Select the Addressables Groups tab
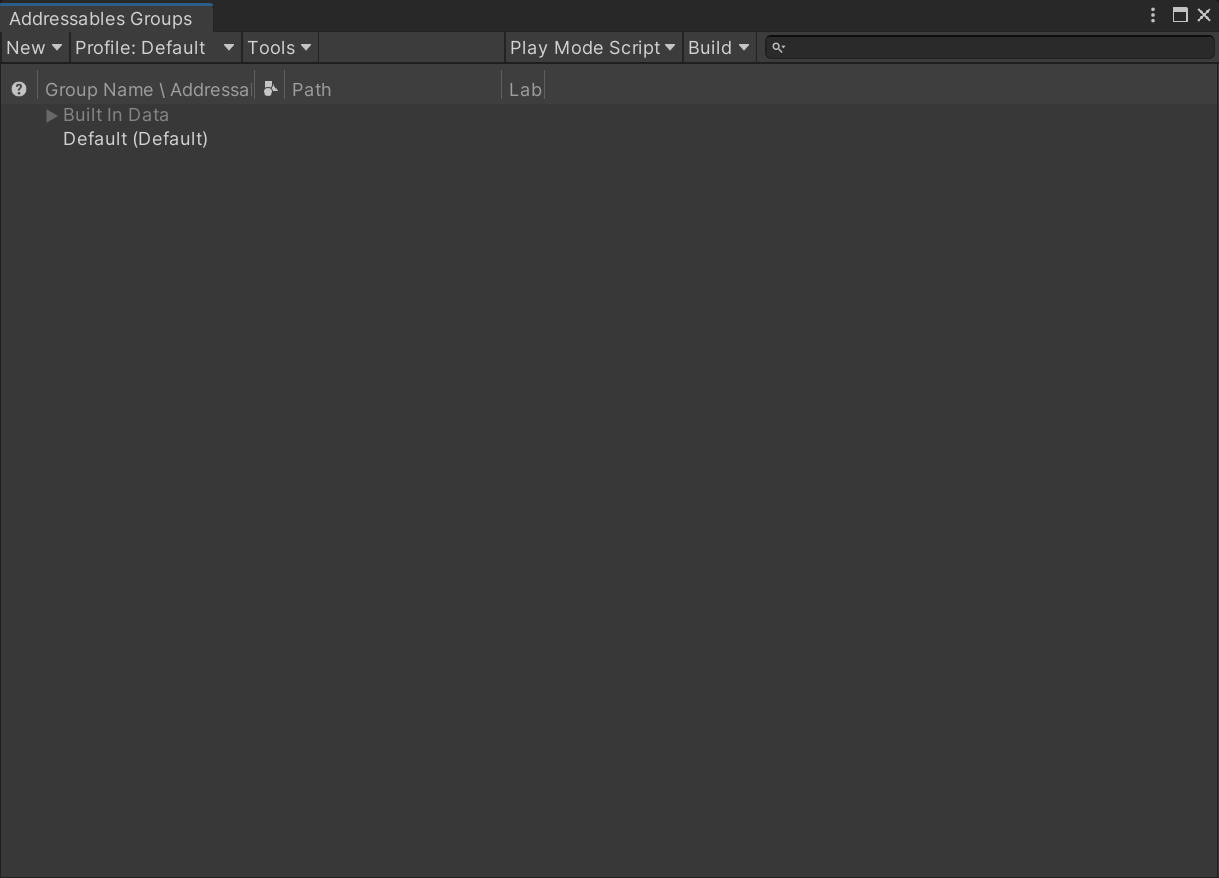The height and width of the screenshot is (878, 1219). tap(106, 18)
